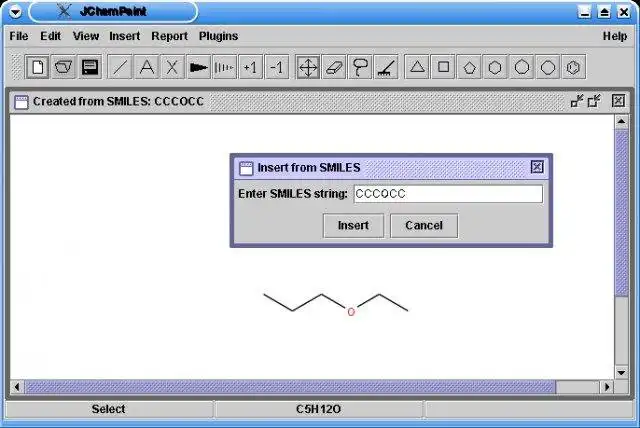
Task: Click the horizontal scrollbar right arrow
Action: tap(607, 387)
